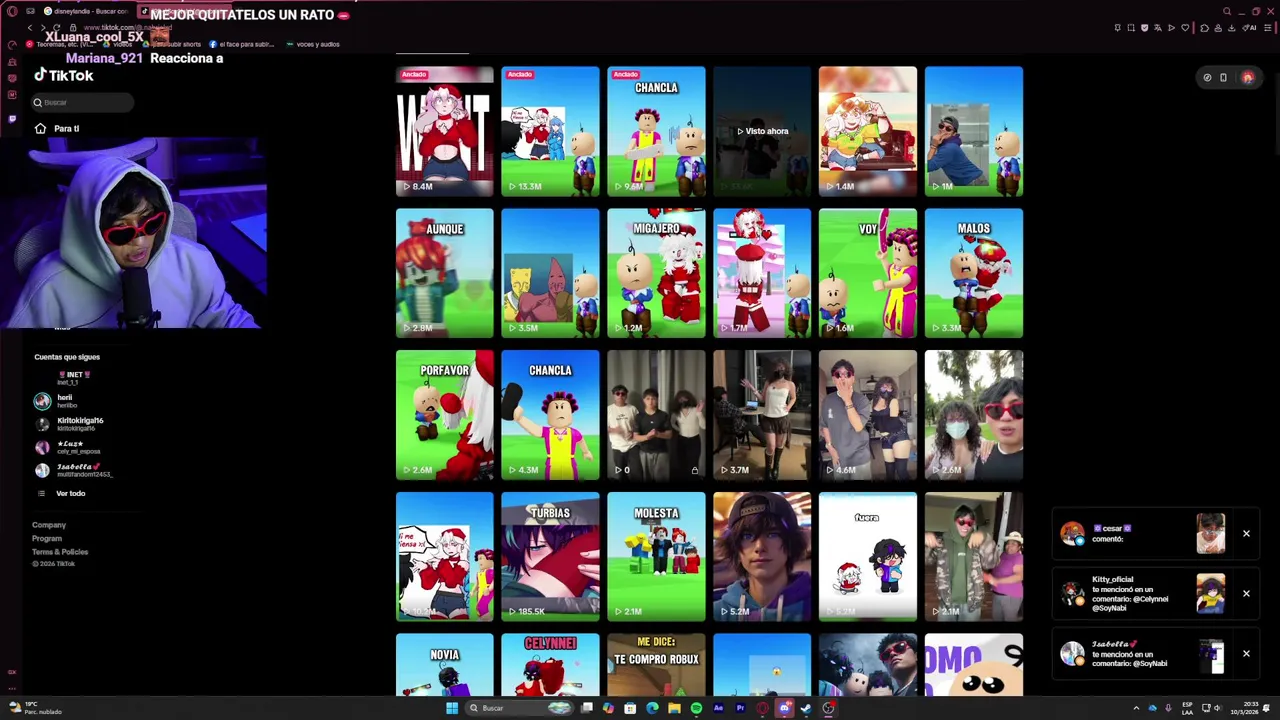Image resolution: width=1280 pixels, height=720 pixels.
Task: Click the browser reload button
Action: pyautogui.click(x=57, y=28)
